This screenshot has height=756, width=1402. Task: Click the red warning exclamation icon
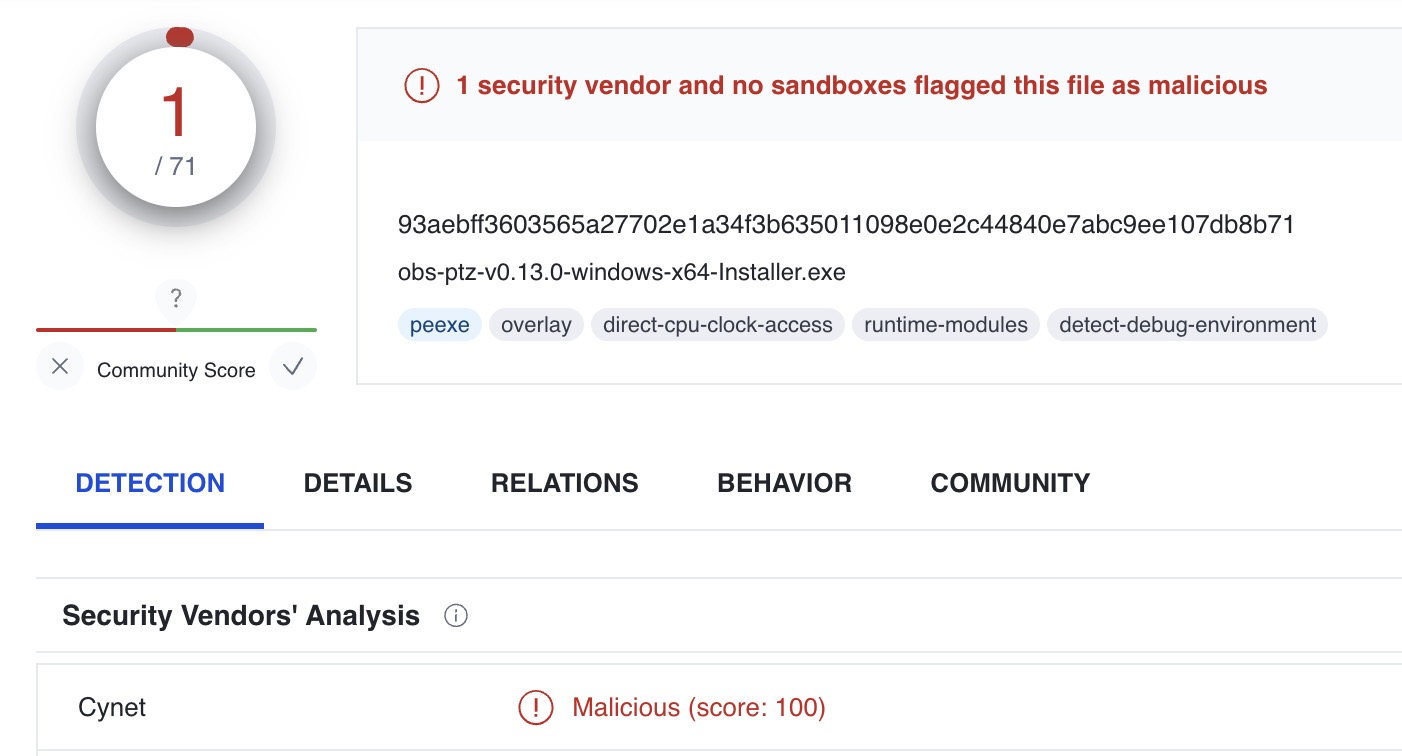click(421, 85)
